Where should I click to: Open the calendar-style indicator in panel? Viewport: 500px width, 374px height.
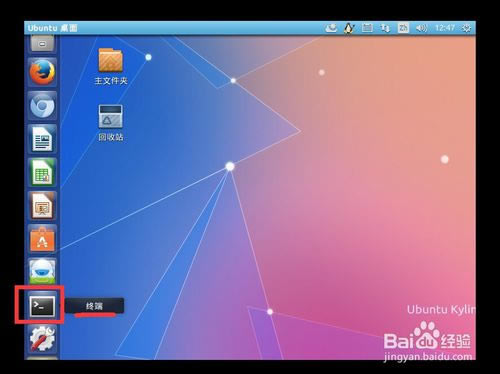point(367,28)
